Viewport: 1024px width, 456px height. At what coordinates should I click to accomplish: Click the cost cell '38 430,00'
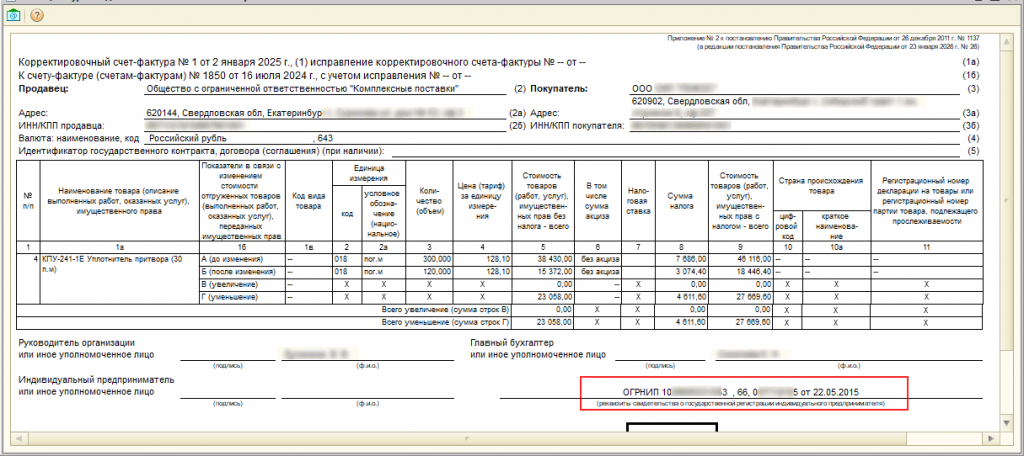coord(544,259)
